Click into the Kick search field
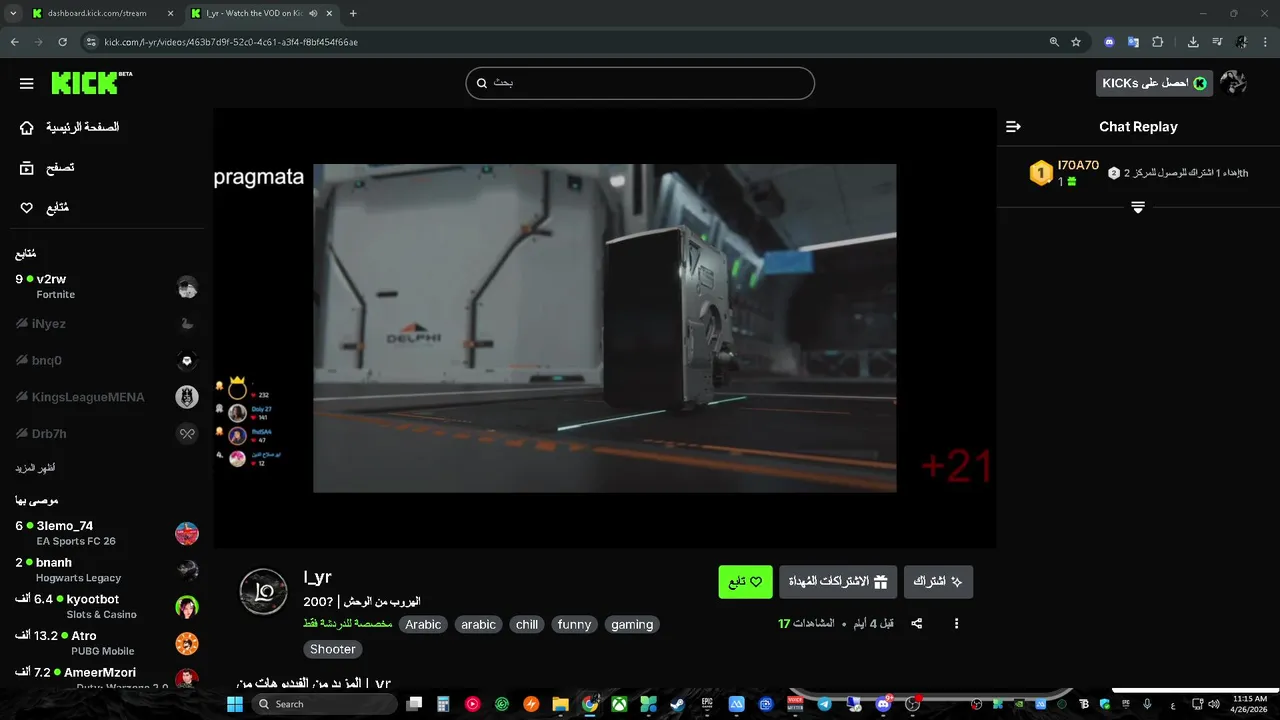 [x=640, y=83]
